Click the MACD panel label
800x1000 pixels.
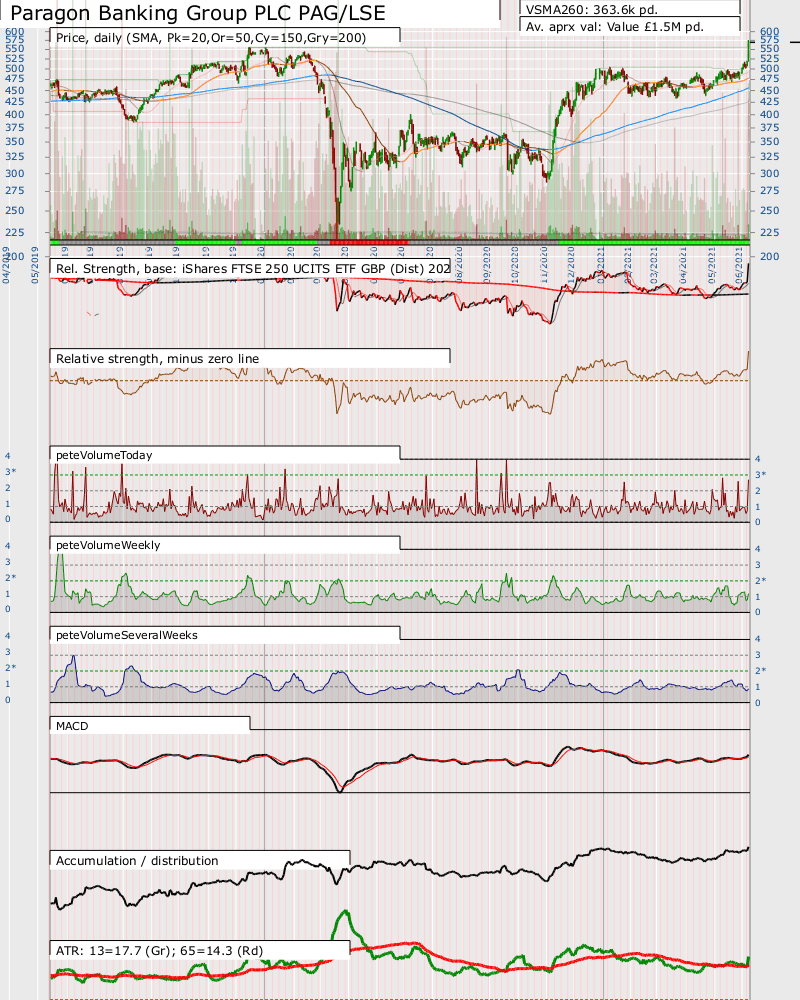pyautogui.click(x=72, y=726)
